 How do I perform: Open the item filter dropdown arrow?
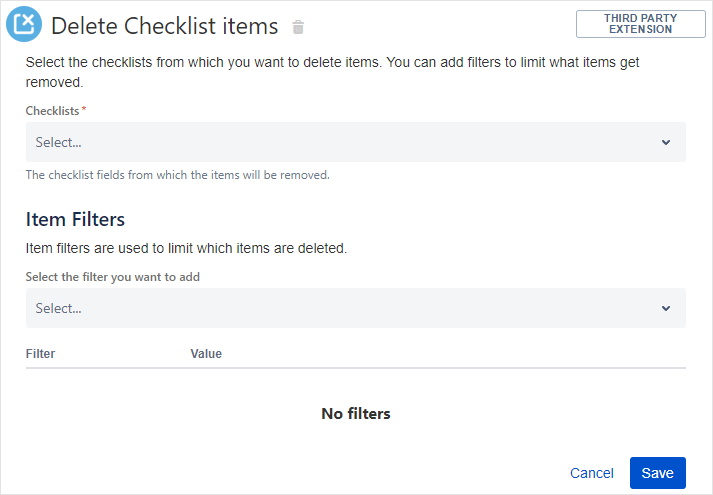click(666, 309)
